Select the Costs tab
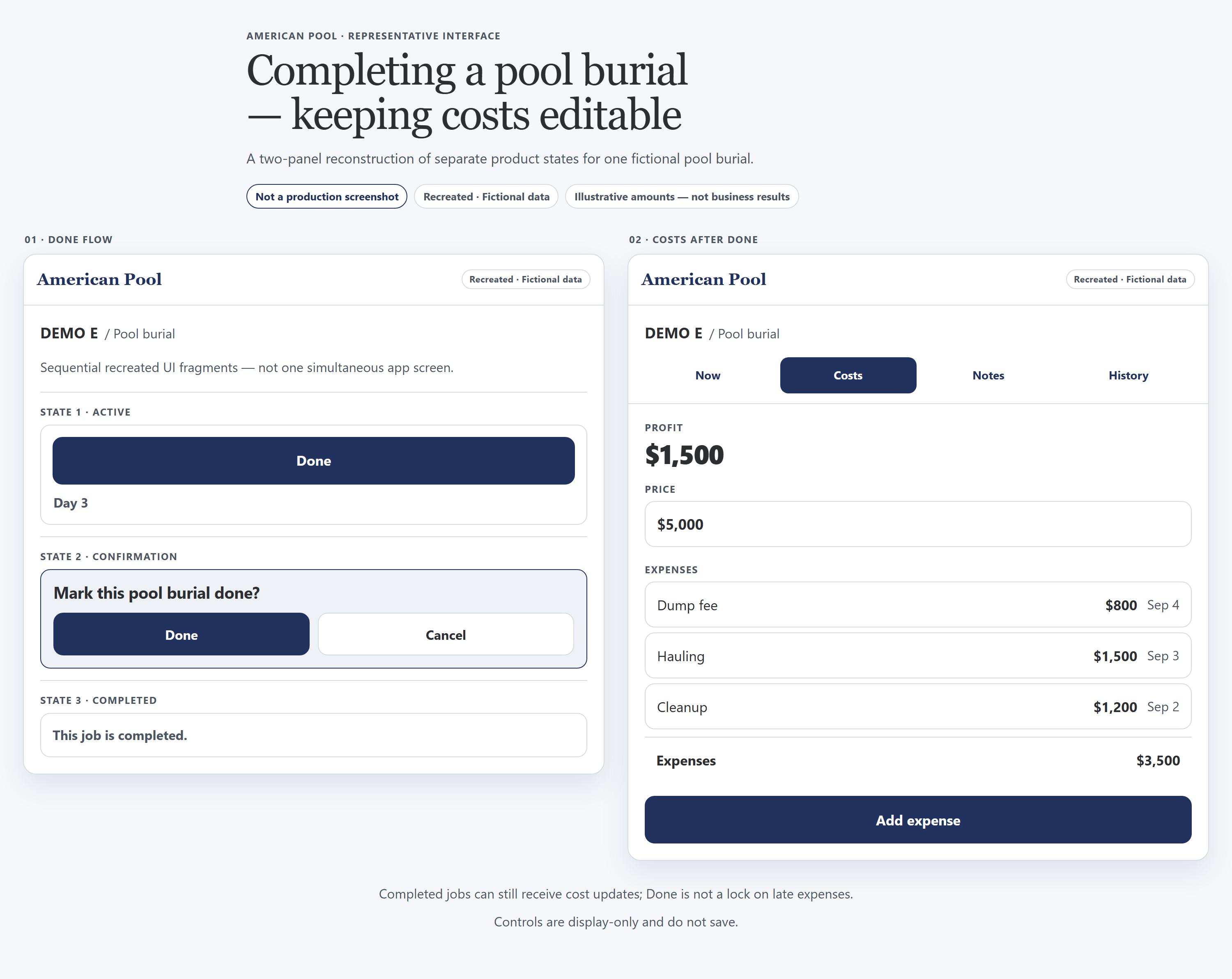The height and width of the screenshot is (979, 1232). point(848,375)
